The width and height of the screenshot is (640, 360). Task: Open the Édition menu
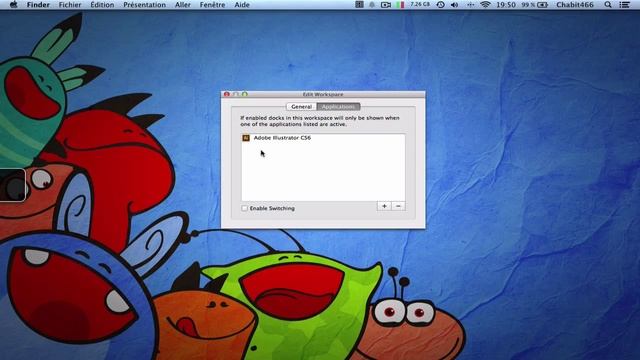[102, 5]
